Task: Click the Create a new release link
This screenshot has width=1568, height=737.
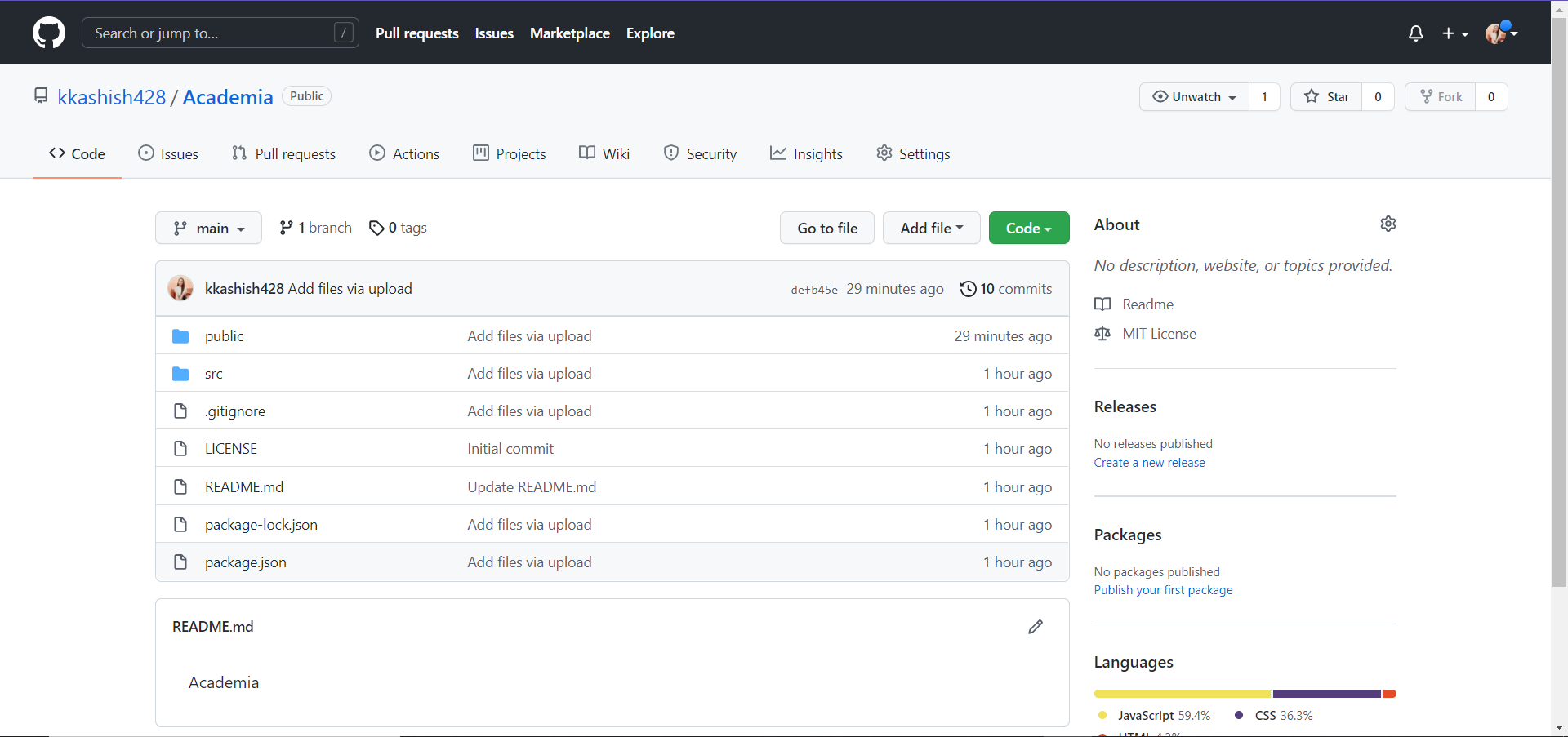Action: point(1149,463)
